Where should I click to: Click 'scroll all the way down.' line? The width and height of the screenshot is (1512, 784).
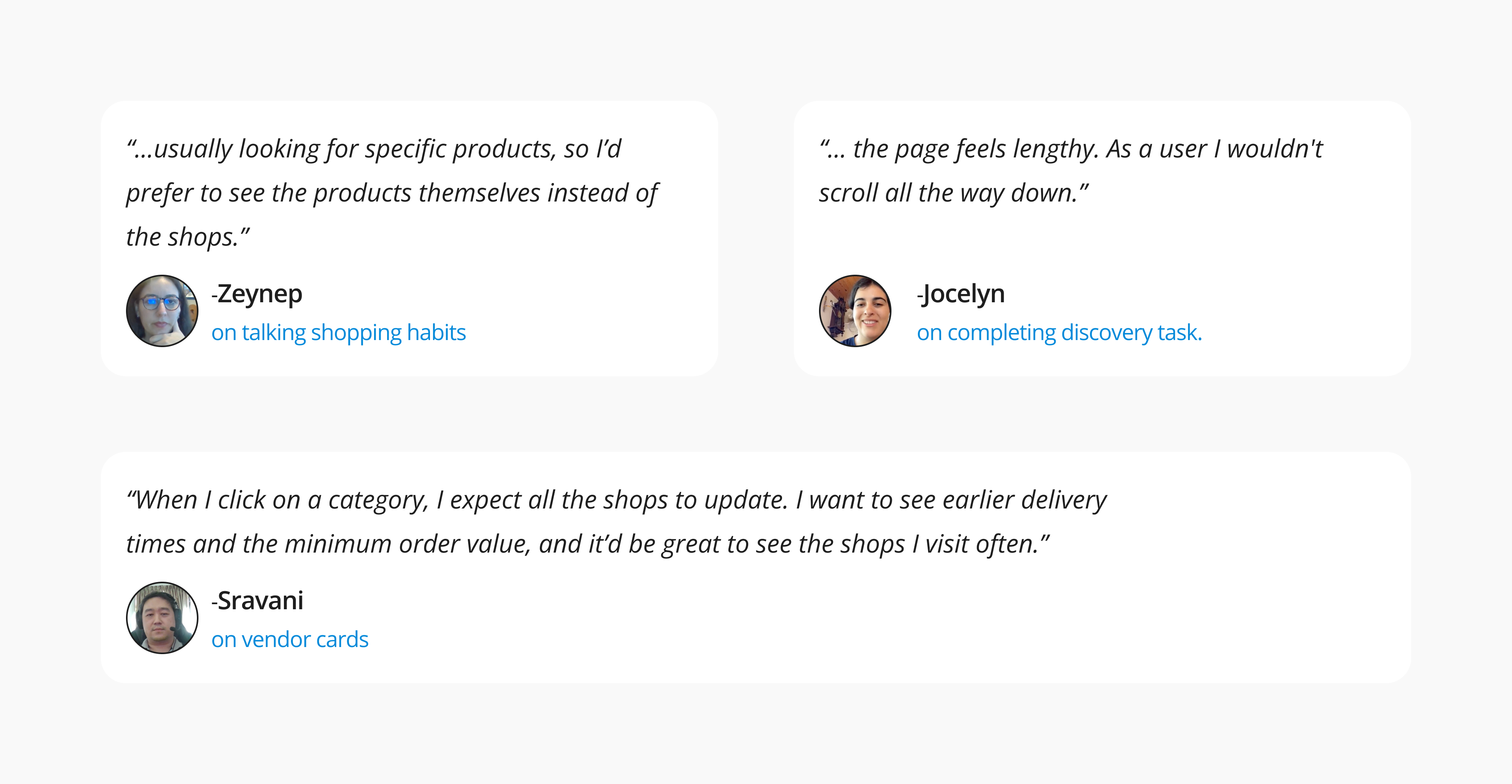(954, 193)
